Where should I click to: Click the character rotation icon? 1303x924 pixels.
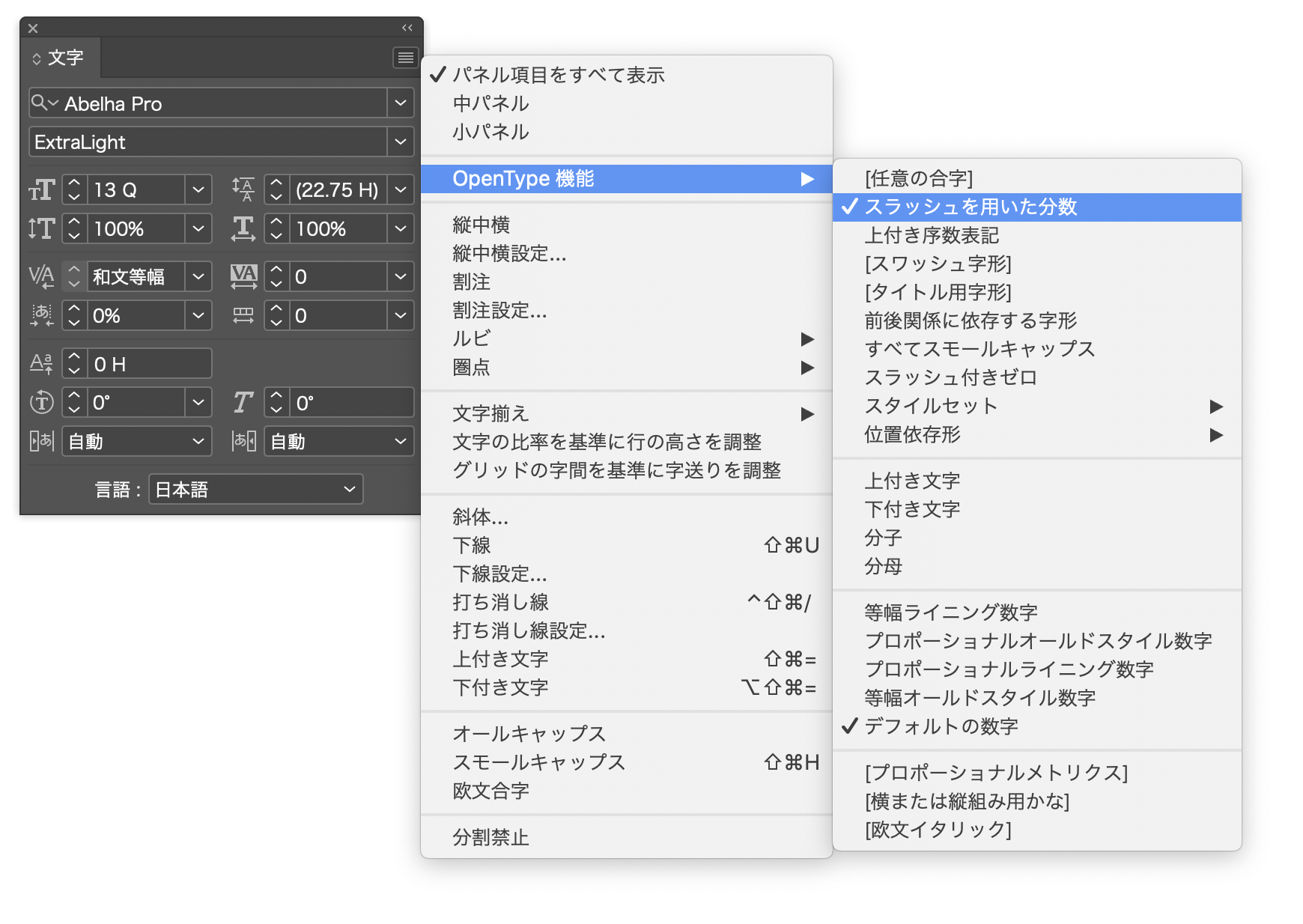pyautogui.click(x=42, y=404)
